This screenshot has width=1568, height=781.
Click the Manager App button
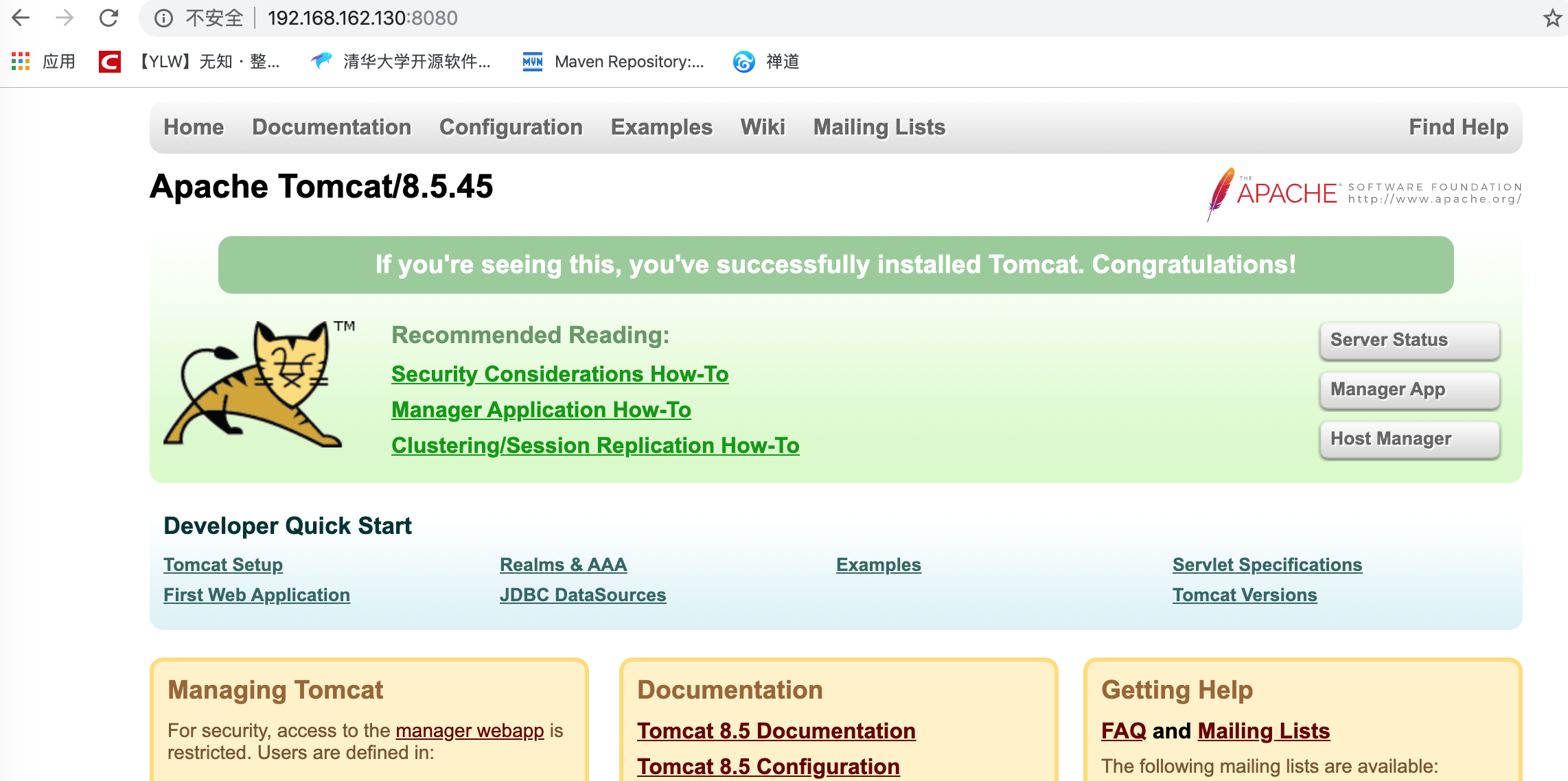pos(1410,390)
